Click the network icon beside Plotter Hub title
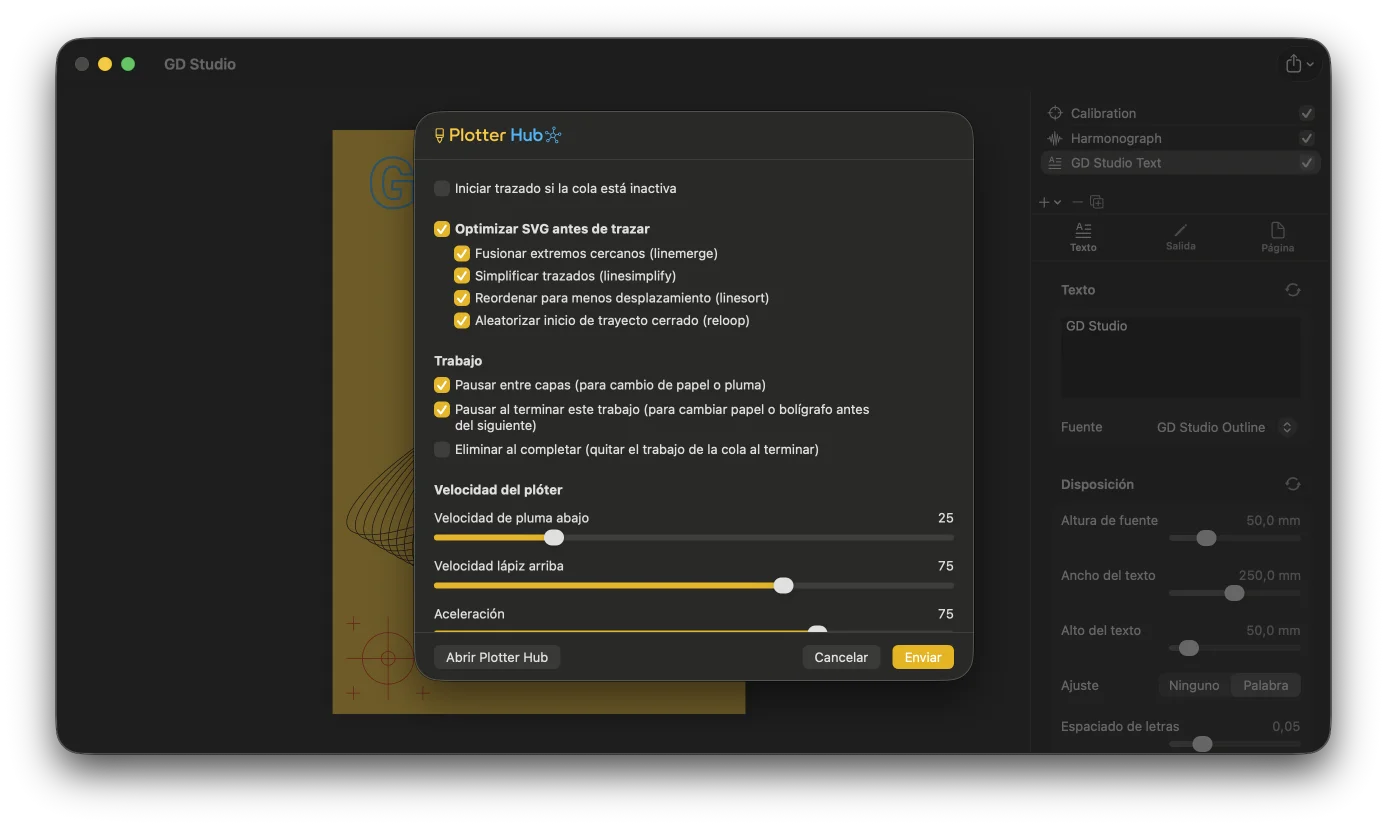The height and width of the screenshot is (828, 1387). [553, 135]
